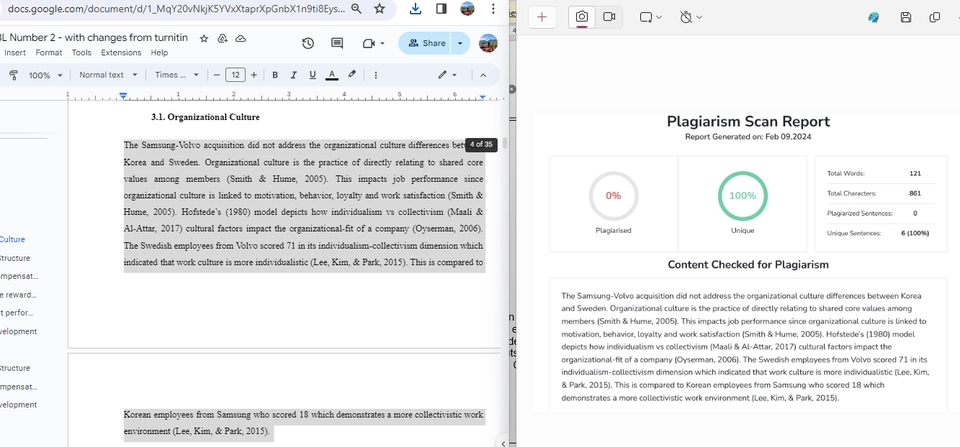Click the left indent marker on the ruler

click(x=123, y=96)
